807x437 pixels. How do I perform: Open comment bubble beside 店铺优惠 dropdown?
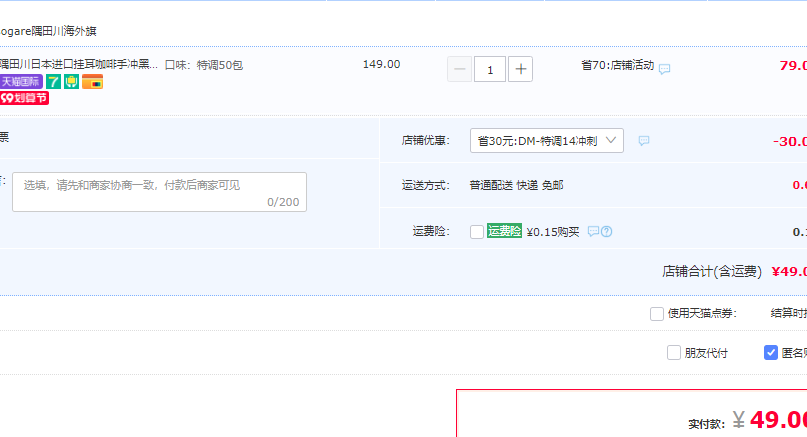[644, 141]
